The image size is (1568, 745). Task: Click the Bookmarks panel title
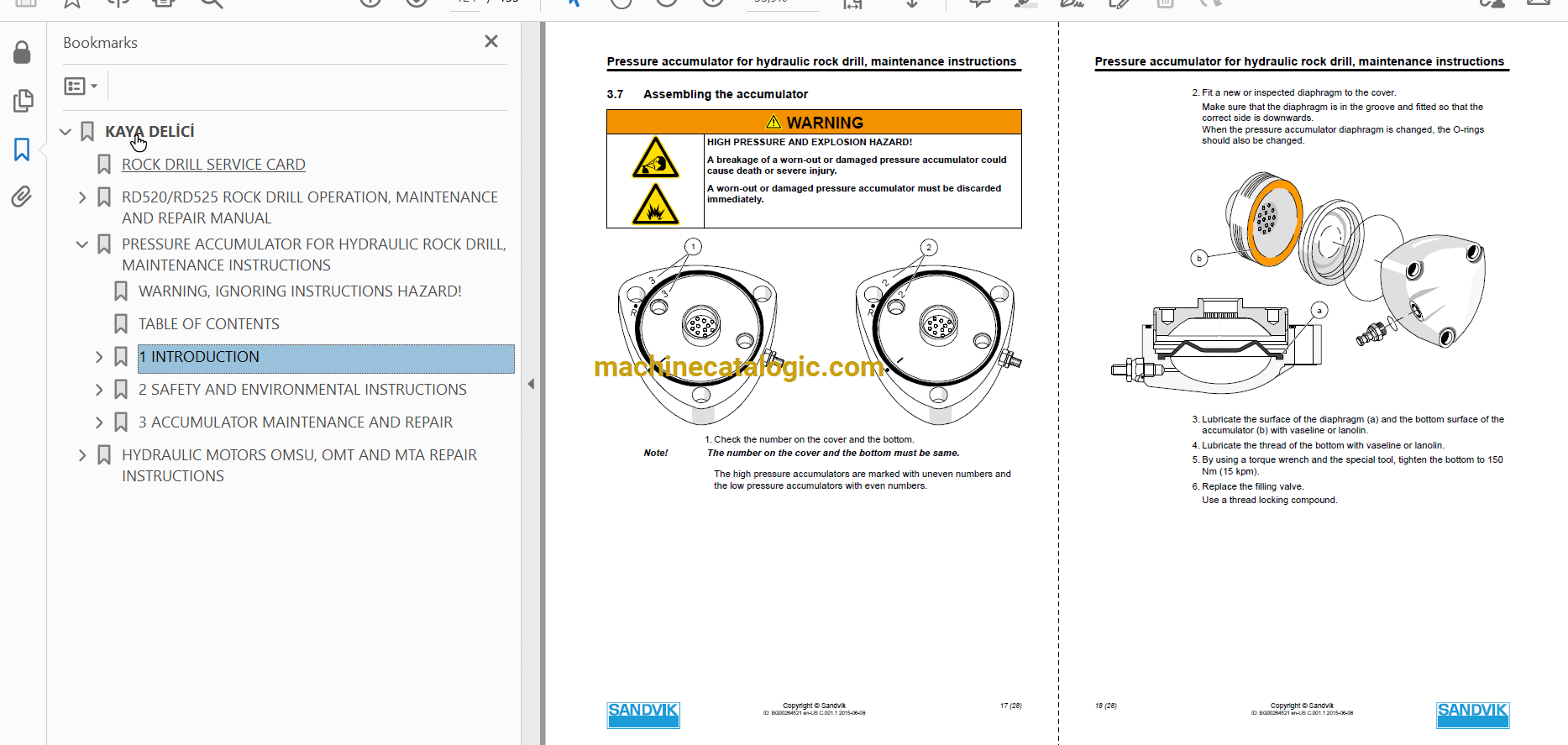(100, 43)
